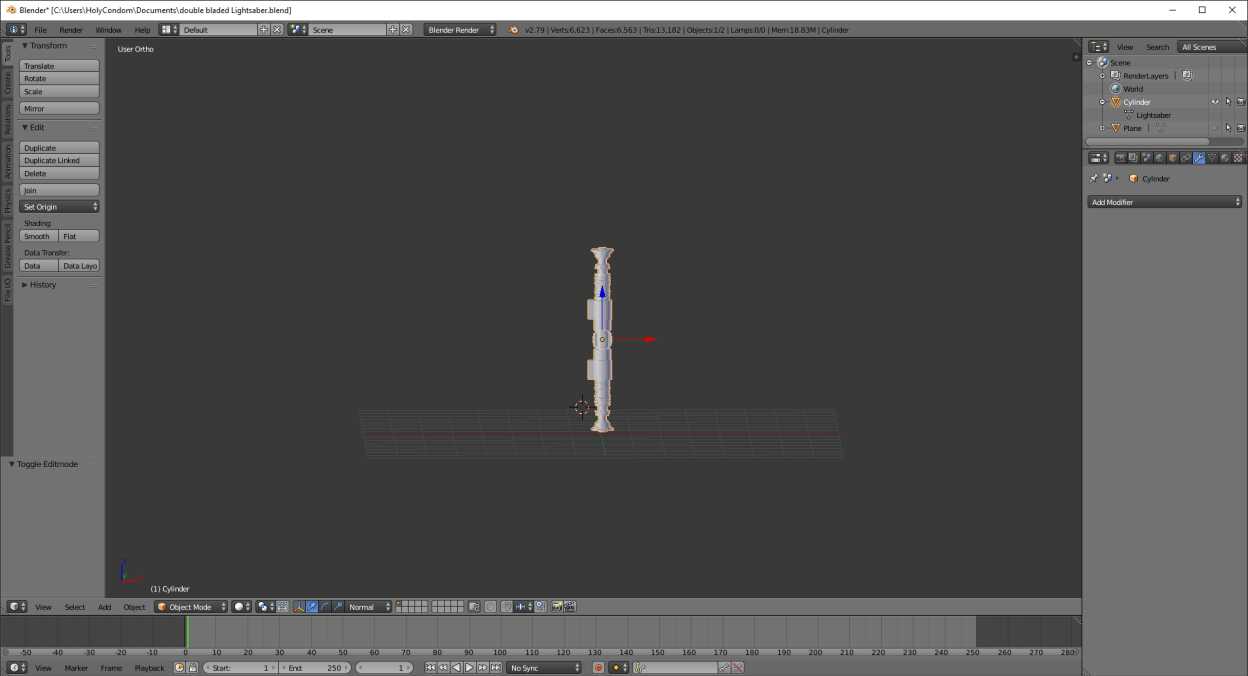Click the play animation button in timeline
This screenshot has width=1248, height=676.
point(469,668)
